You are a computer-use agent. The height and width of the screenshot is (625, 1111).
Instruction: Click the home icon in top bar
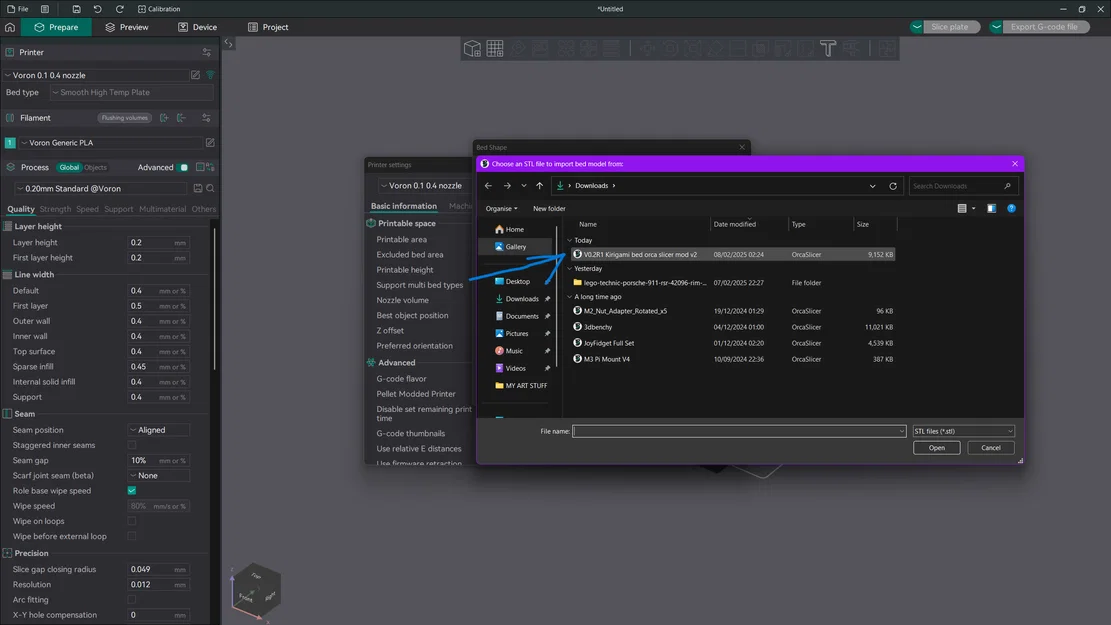pos(10,27)
